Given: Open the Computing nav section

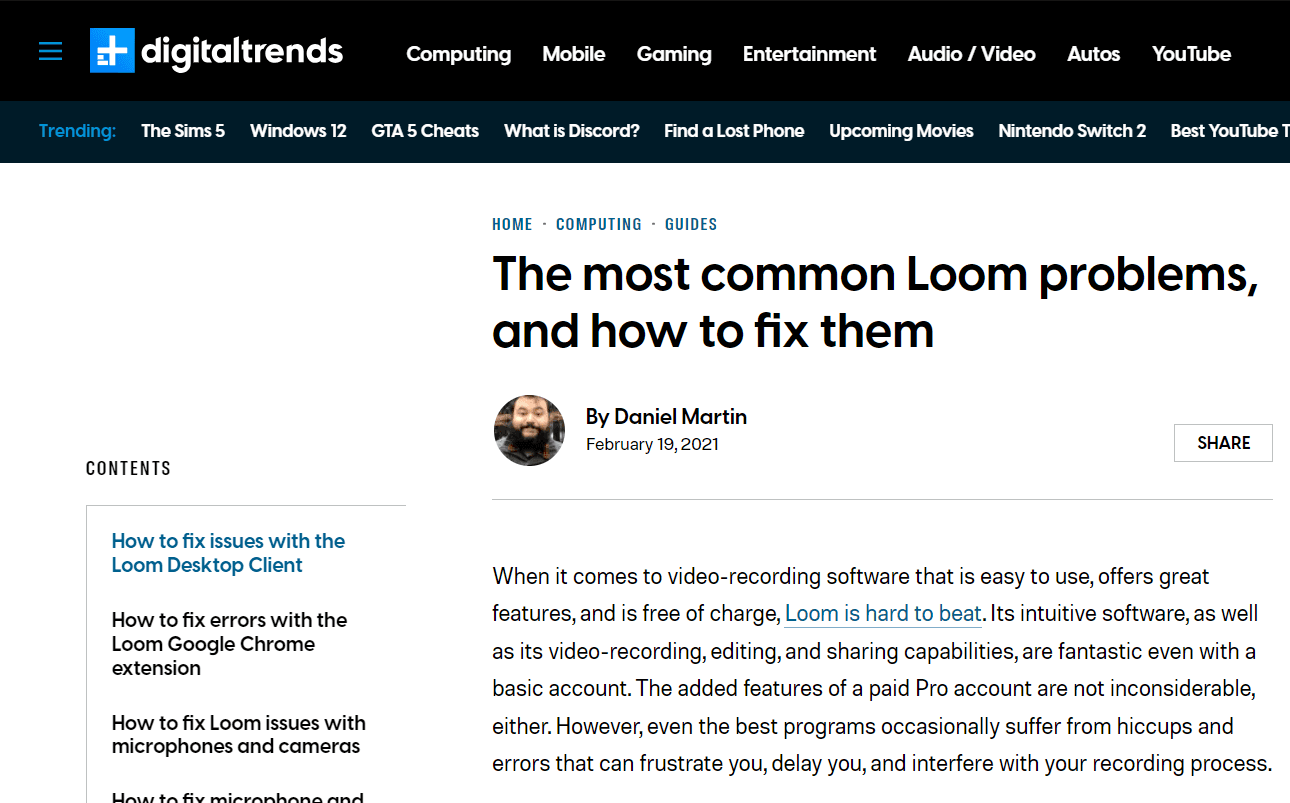Looking at the screenshot, I should pyautogui.click(x=458, y=54).
